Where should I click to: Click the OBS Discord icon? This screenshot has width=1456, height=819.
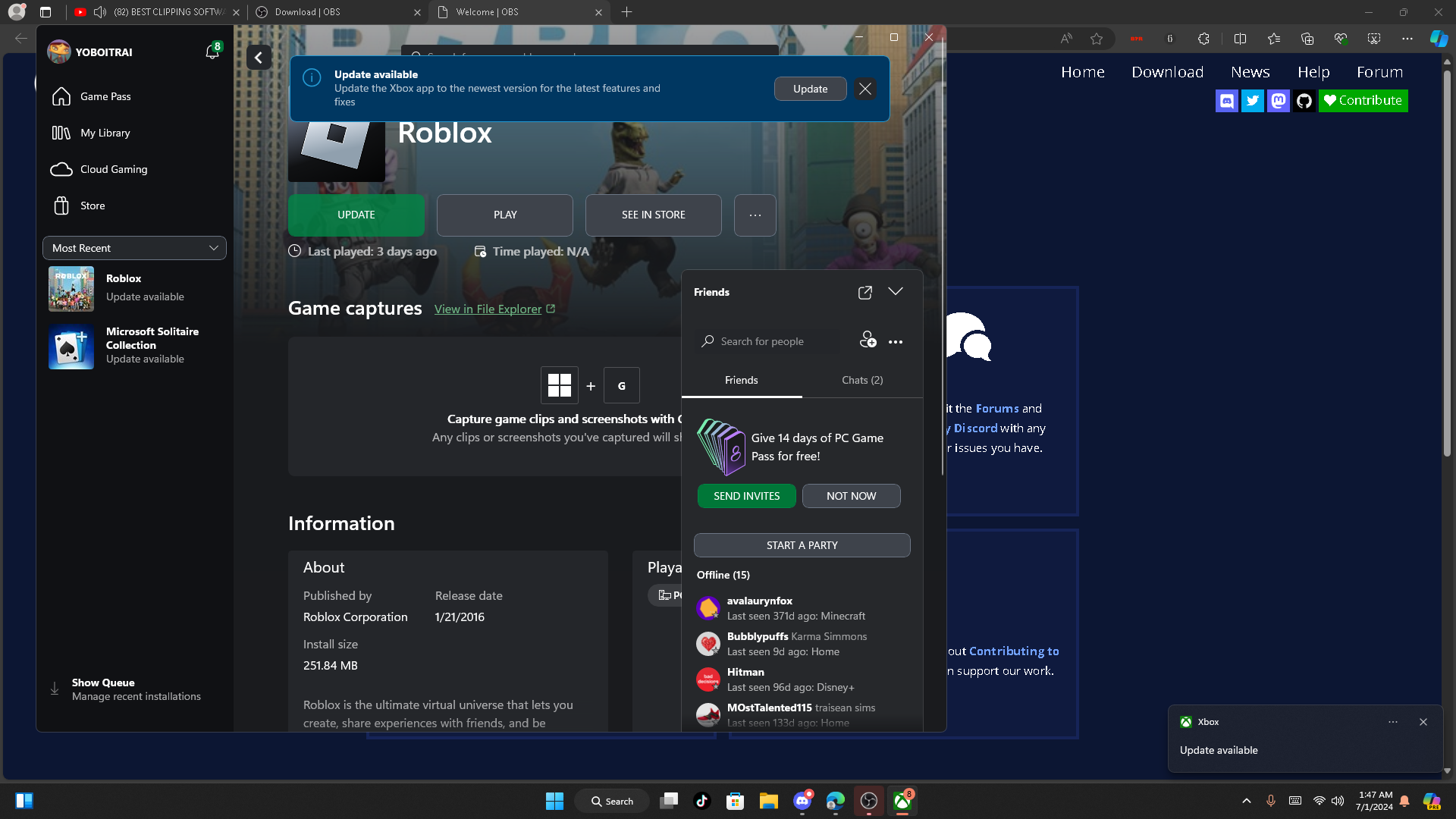pos(1227,101)
